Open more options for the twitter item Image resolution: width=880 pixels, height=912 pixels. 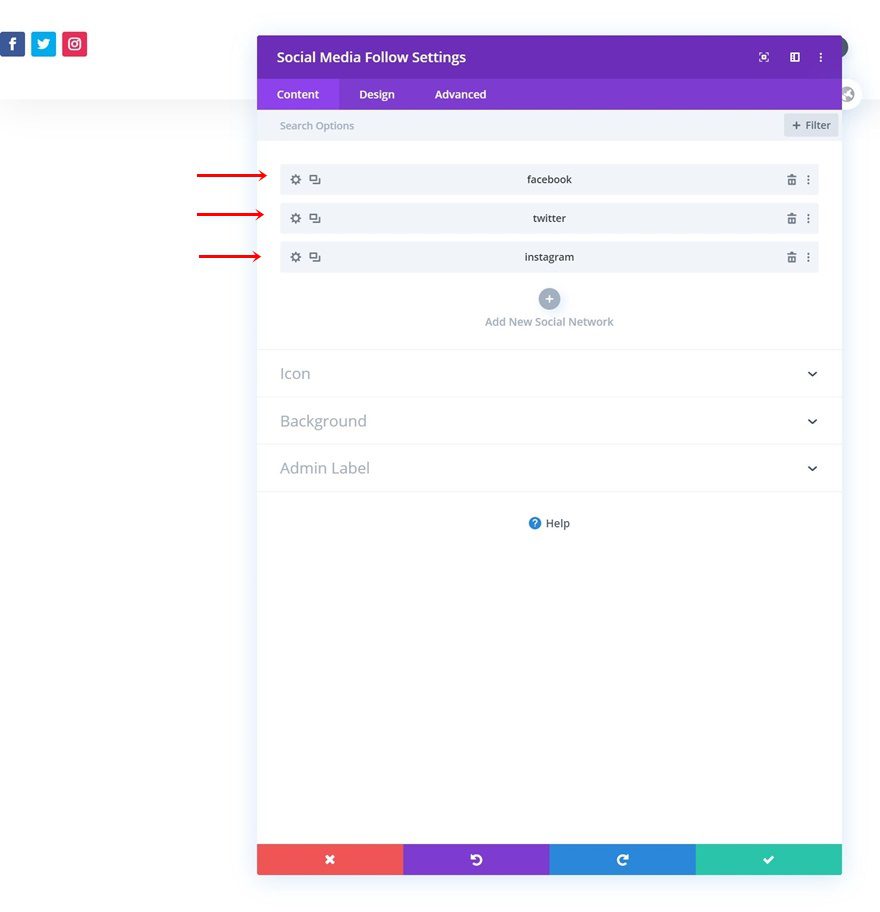point(808,218)
